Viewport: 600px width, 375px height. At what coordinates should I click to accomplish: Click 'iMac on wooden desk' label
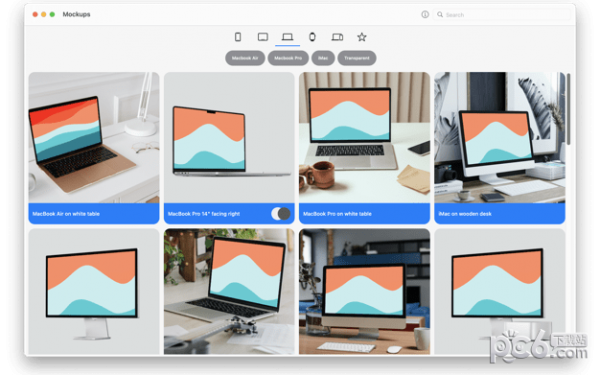coord(465,214)
